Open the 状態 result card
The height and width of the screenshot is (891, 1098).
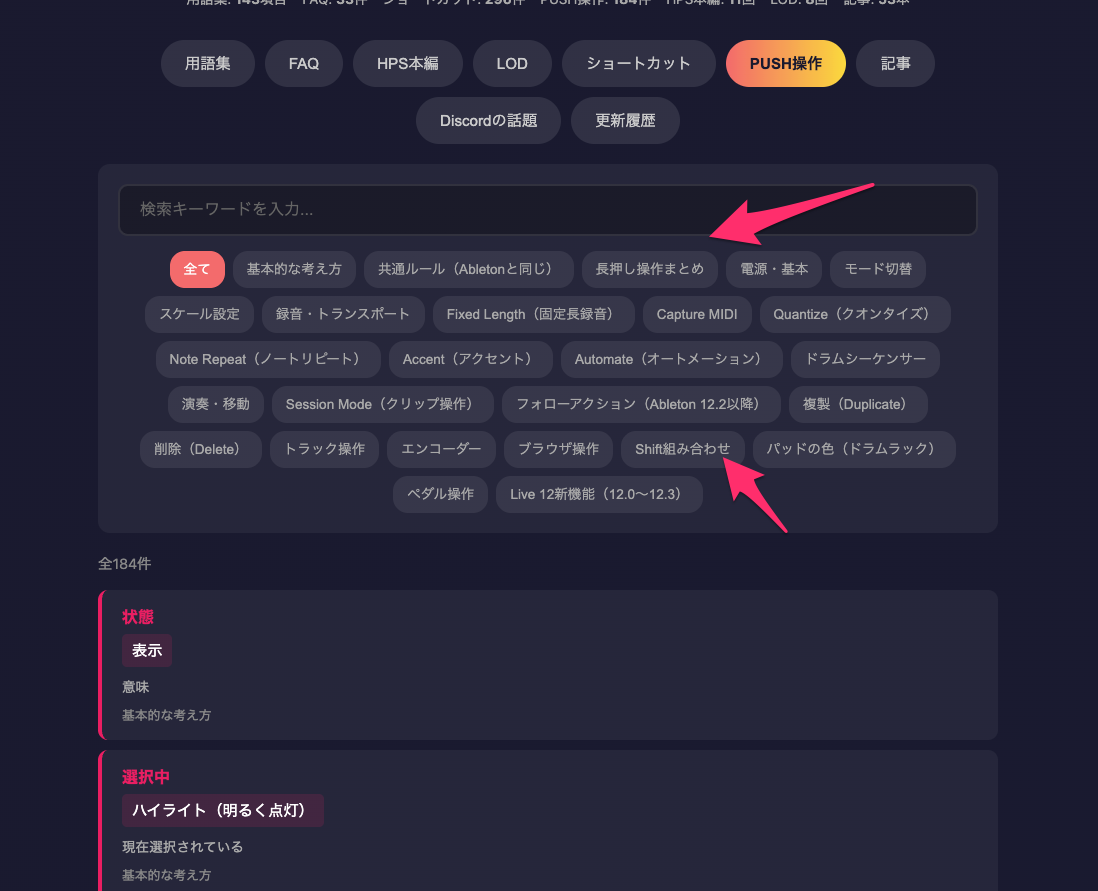pyautogui.click(x=548, y=665)
